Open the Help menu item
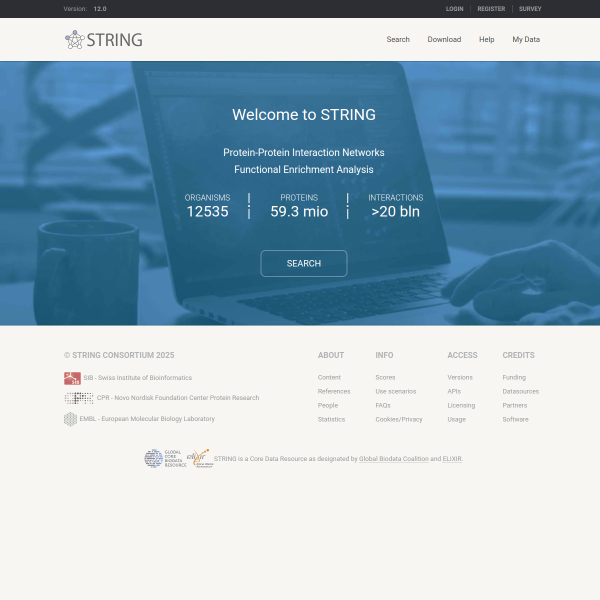Image resolution: width=600 pixels, height=600 pixels. (x=487, y=39)
